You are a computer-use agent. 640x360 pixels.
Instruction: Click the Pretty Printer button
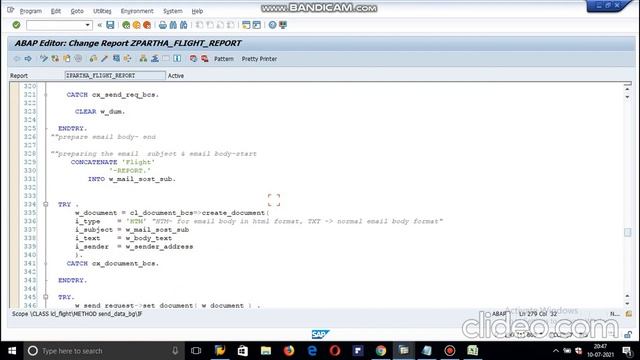point(259,59)
